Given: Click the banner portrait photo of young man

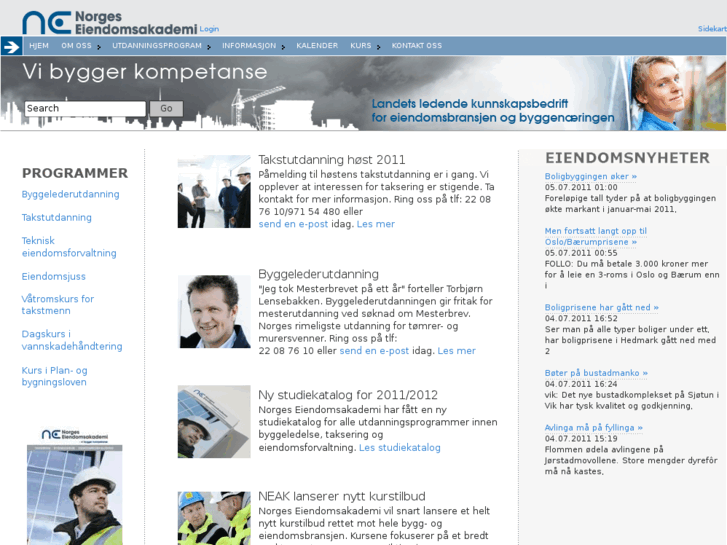Looking at the screenshot, I should click(678, 93).
